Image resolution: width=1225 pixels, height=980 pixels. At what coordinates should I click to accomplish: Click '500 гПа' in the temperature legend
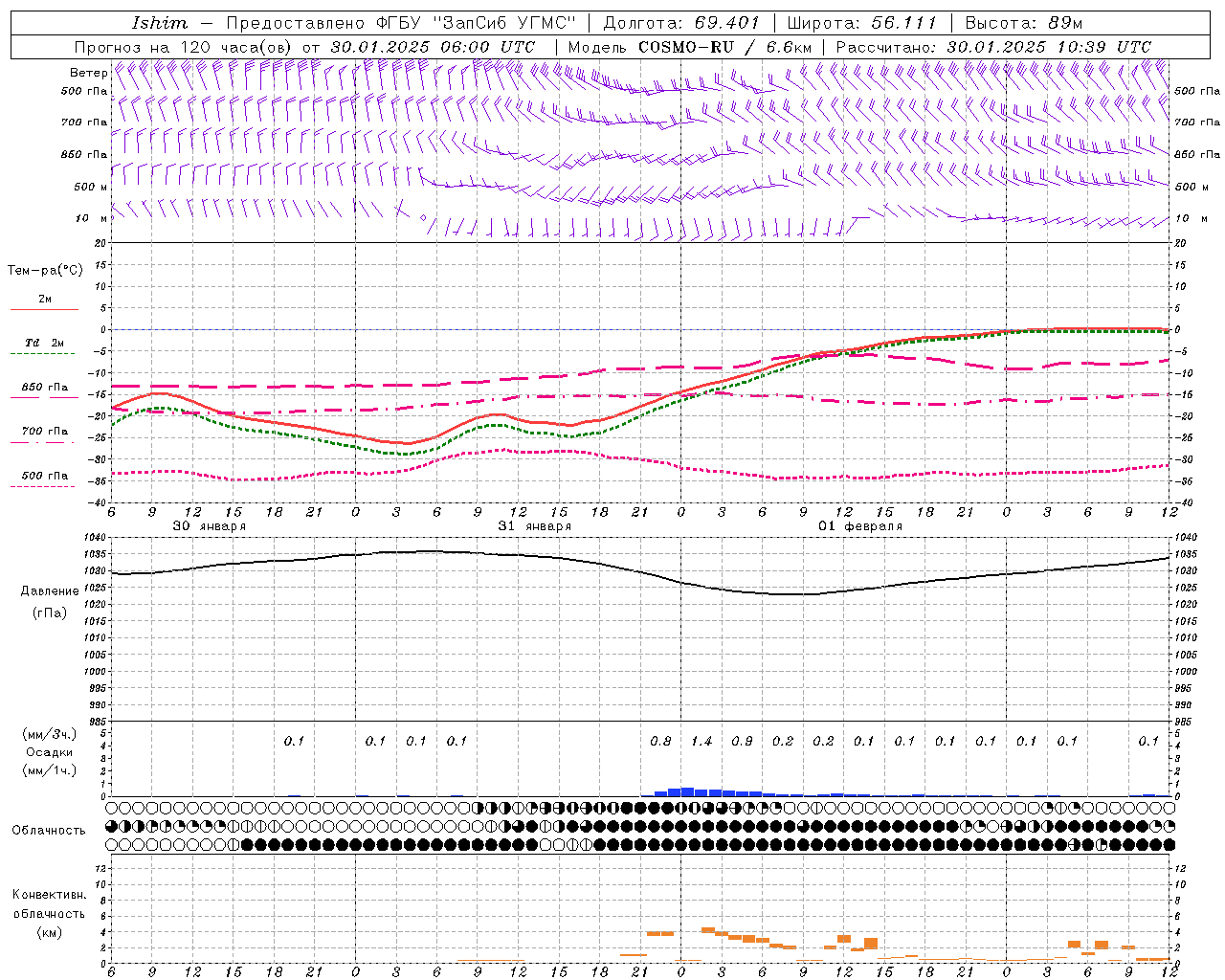click(45, 476)
